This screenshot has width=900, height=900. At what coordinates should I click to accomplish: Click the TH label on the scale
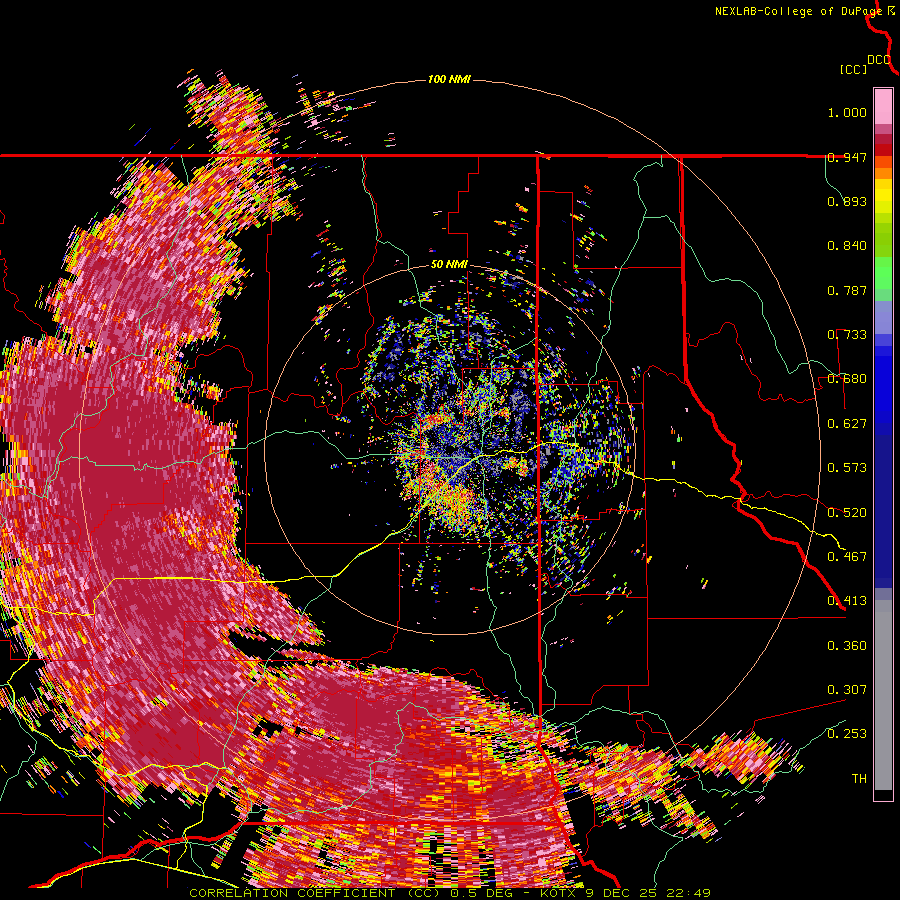[859, 779]
